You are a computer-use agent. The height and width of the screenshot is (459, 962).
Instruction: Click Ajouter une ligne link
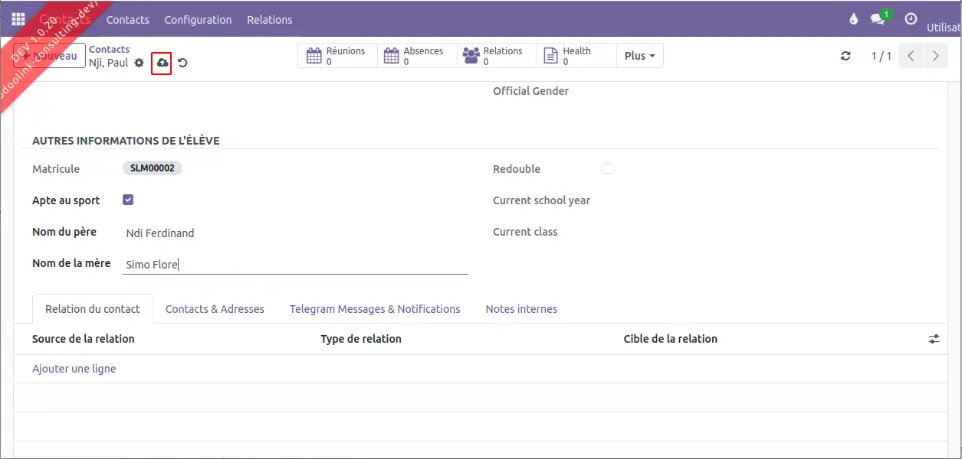tap(74, 369)
